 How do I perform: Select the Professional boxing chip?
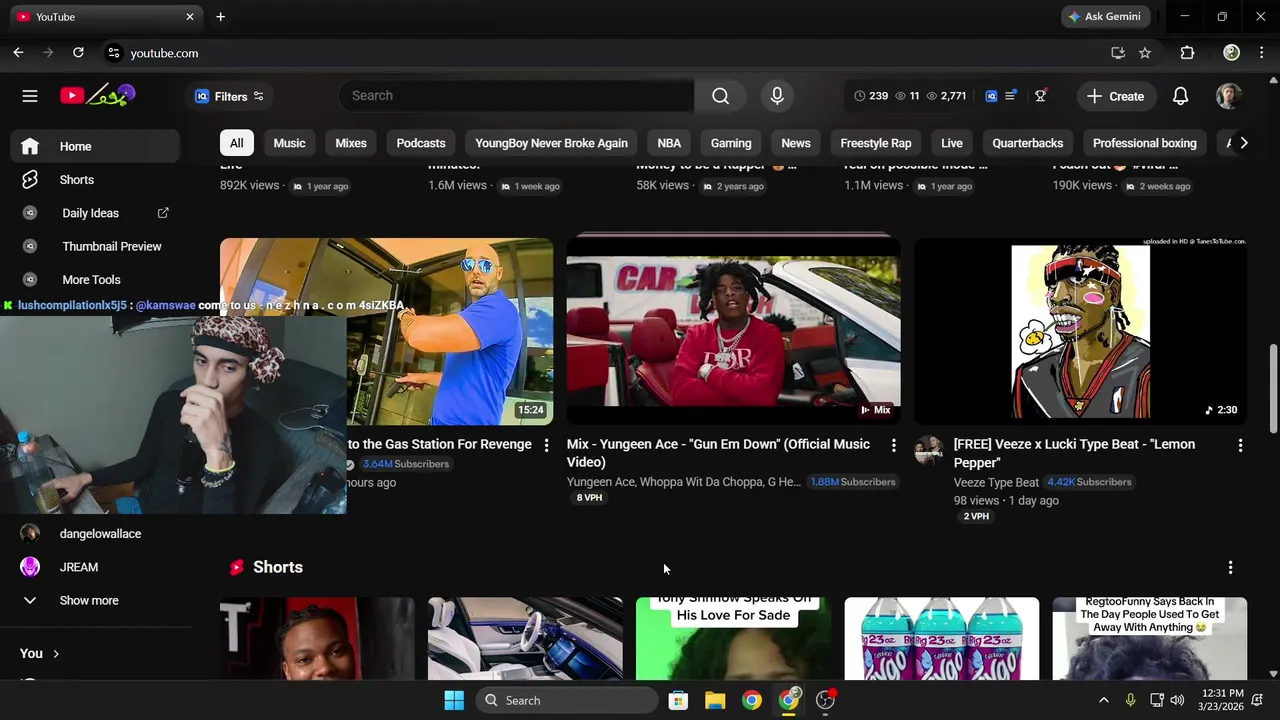click(1144, 143)
